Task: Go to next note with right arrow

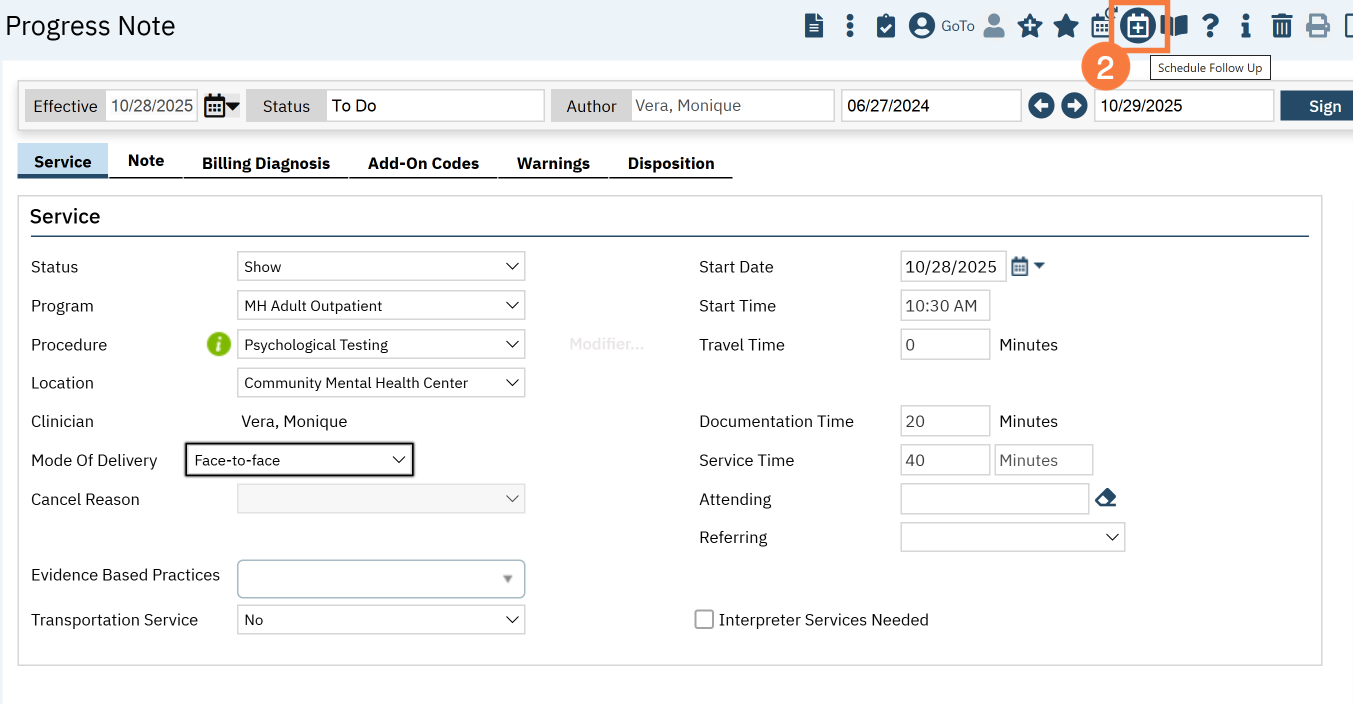Action: point(1074,106)
